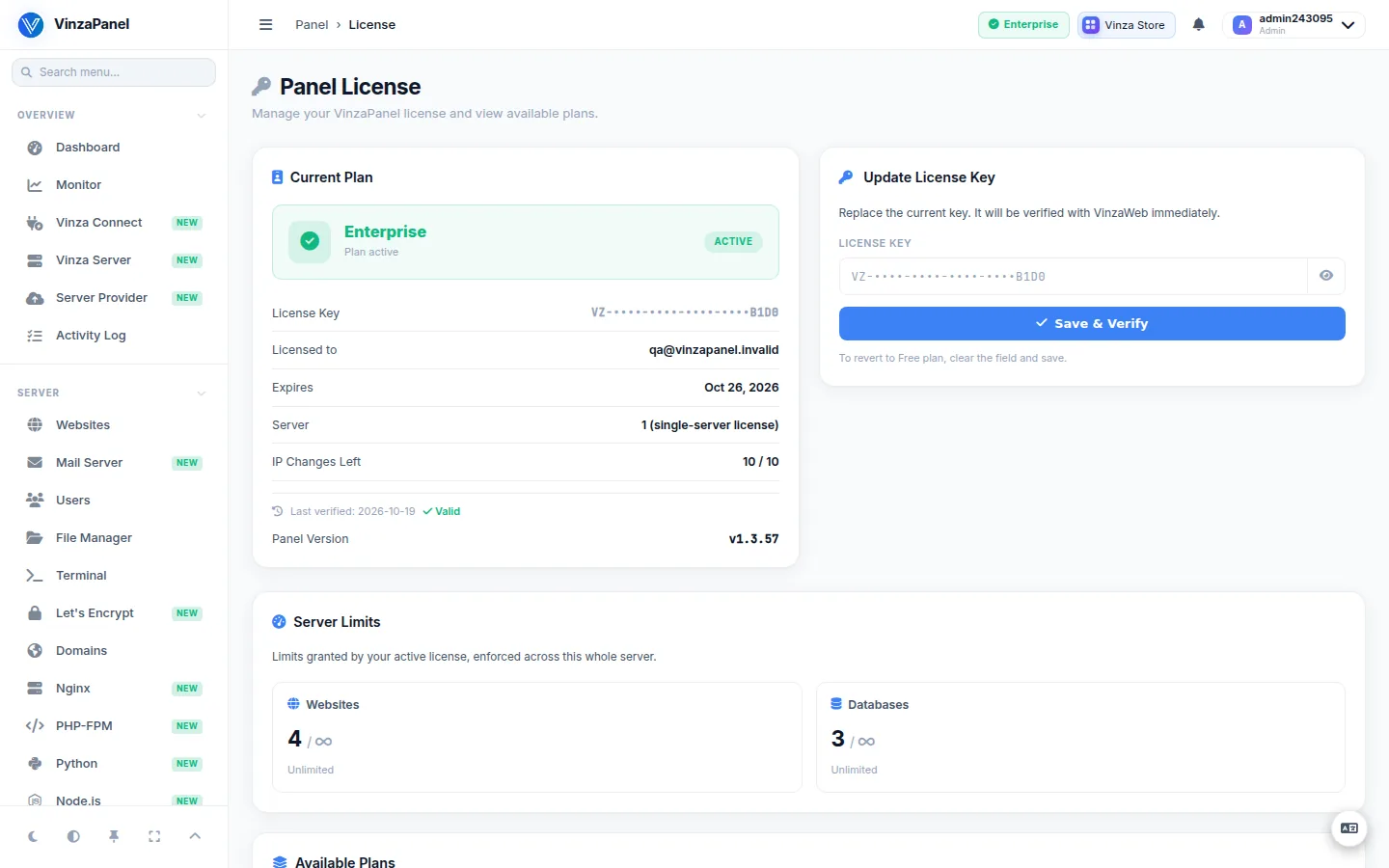Toggle the half-circle contrast icon
The height and width of the screenshot is (868, 1389).
(73, 836)
